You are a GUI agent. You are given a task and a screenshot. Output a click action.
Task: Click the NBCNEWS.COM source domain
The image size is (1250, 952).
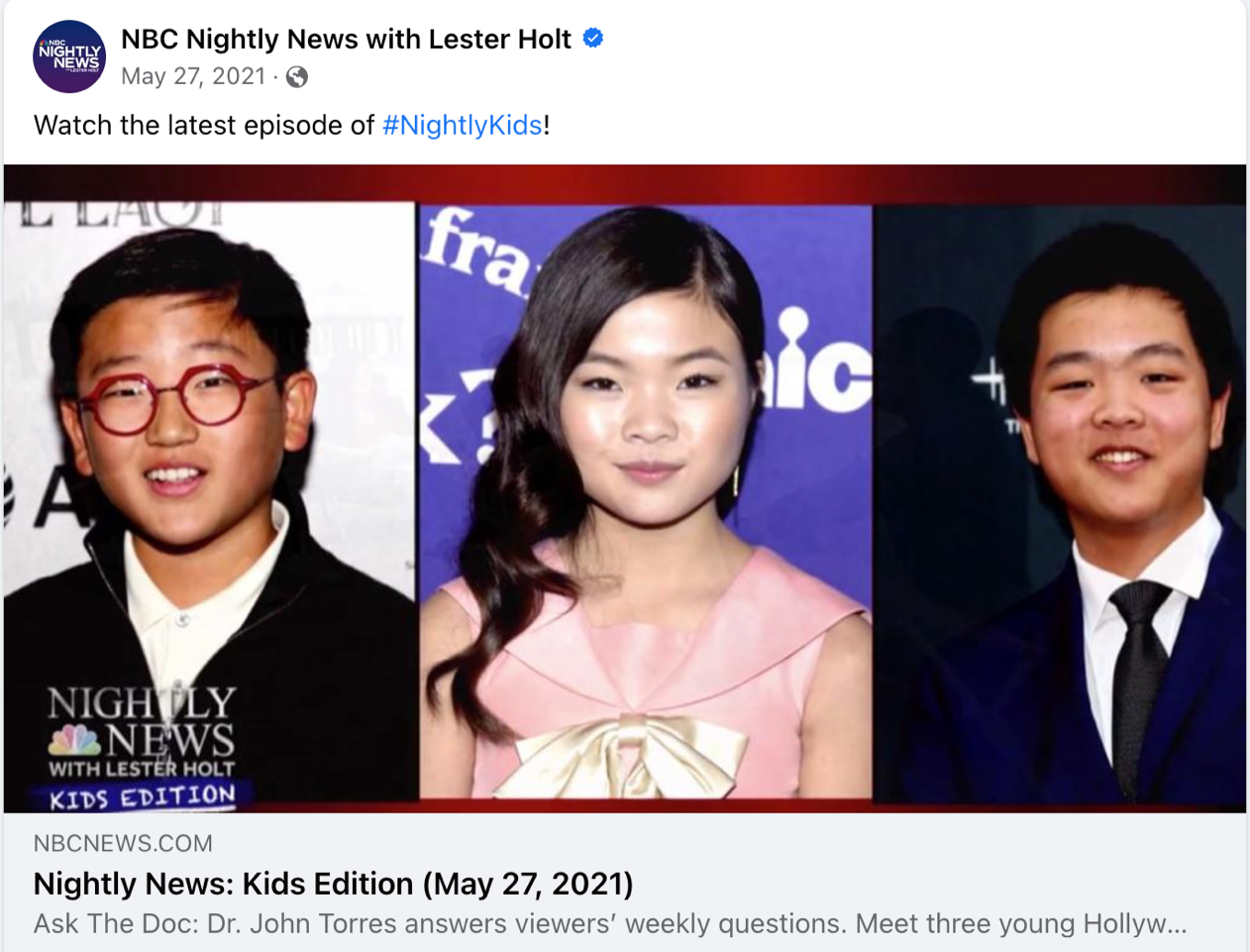123,843
